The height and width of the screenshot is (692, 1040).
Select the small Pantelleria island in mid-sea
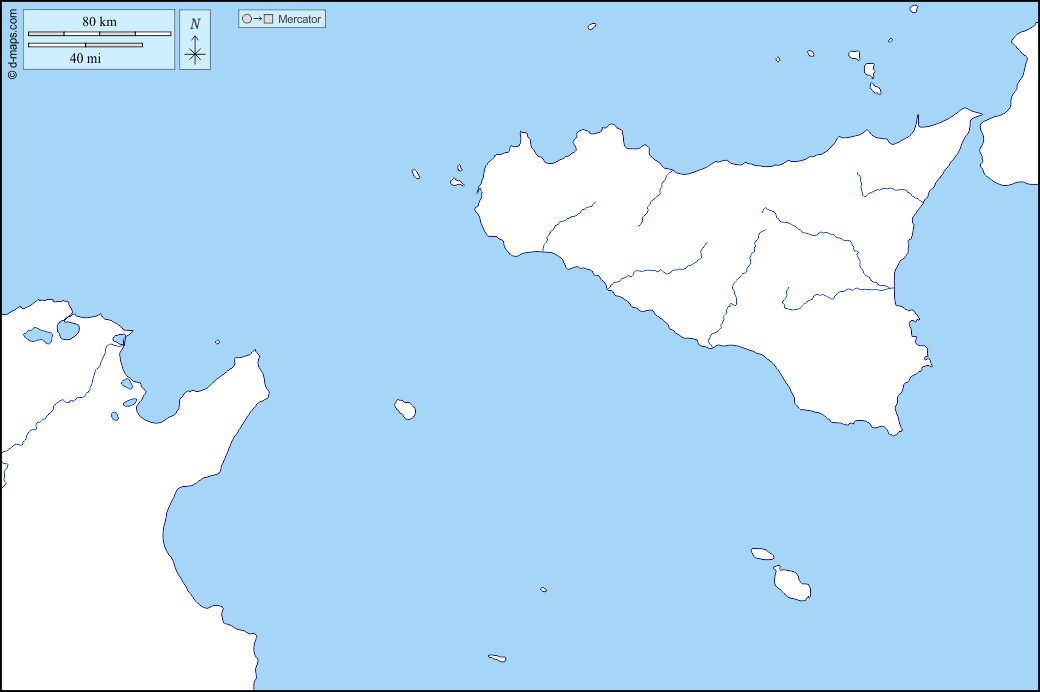point(403,408)
